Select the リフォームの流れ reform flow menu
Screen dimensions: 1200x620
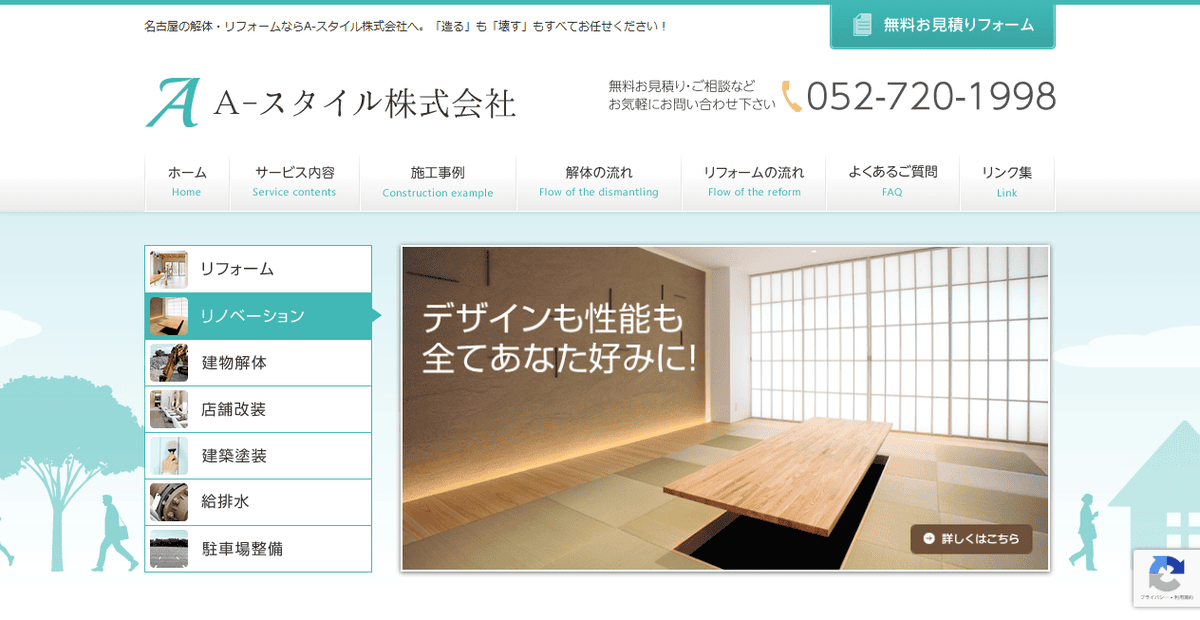[754, 182]
